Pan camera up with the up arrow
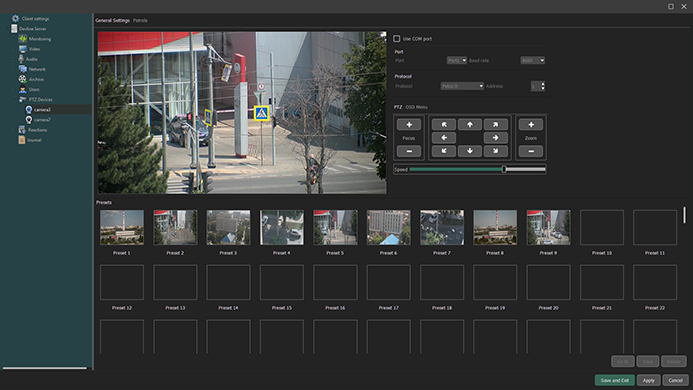 (x=469, y=125)
